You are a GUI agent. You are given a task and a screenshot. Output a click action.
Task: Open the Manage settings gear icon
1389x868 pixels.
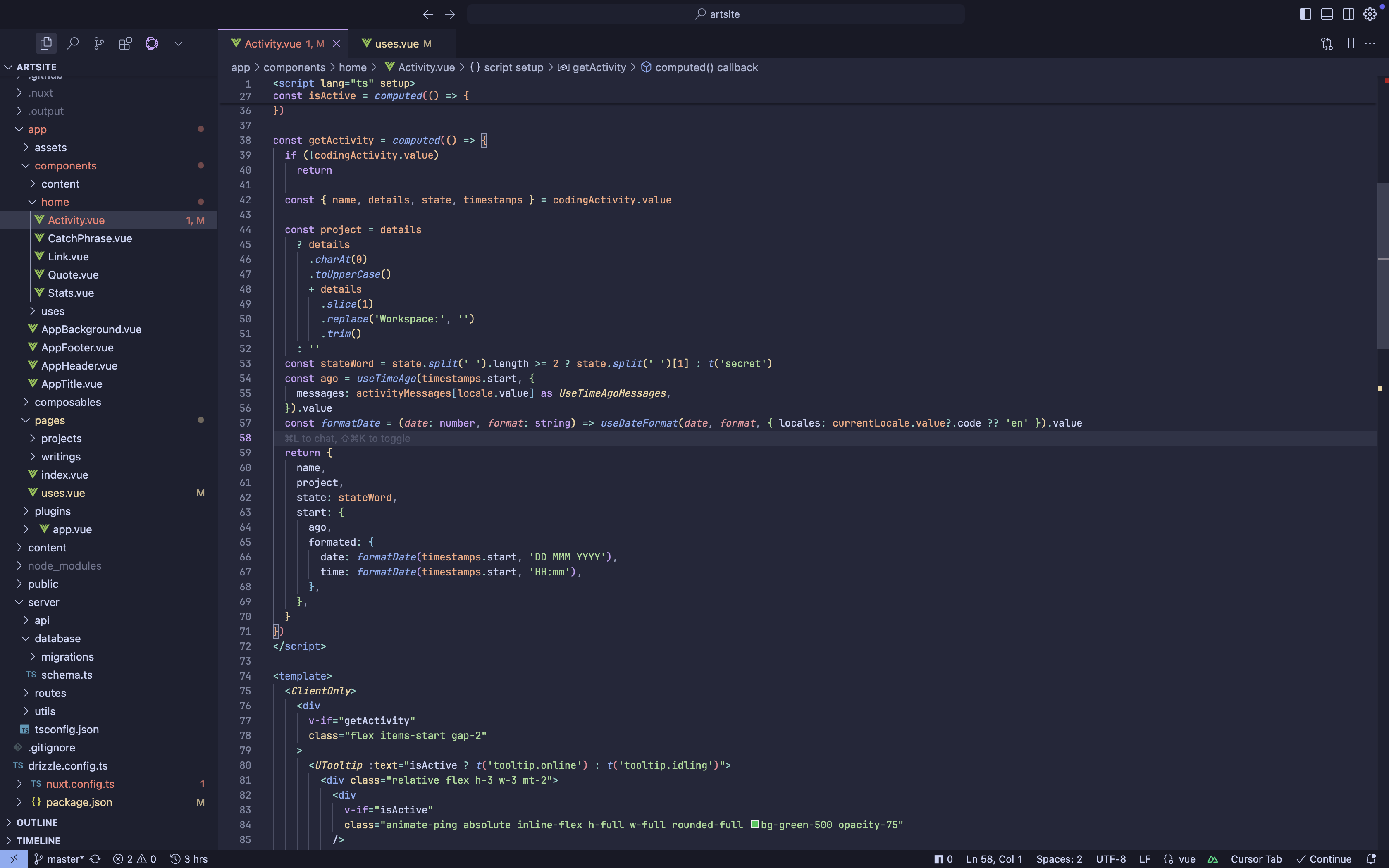click(1370, 14)
